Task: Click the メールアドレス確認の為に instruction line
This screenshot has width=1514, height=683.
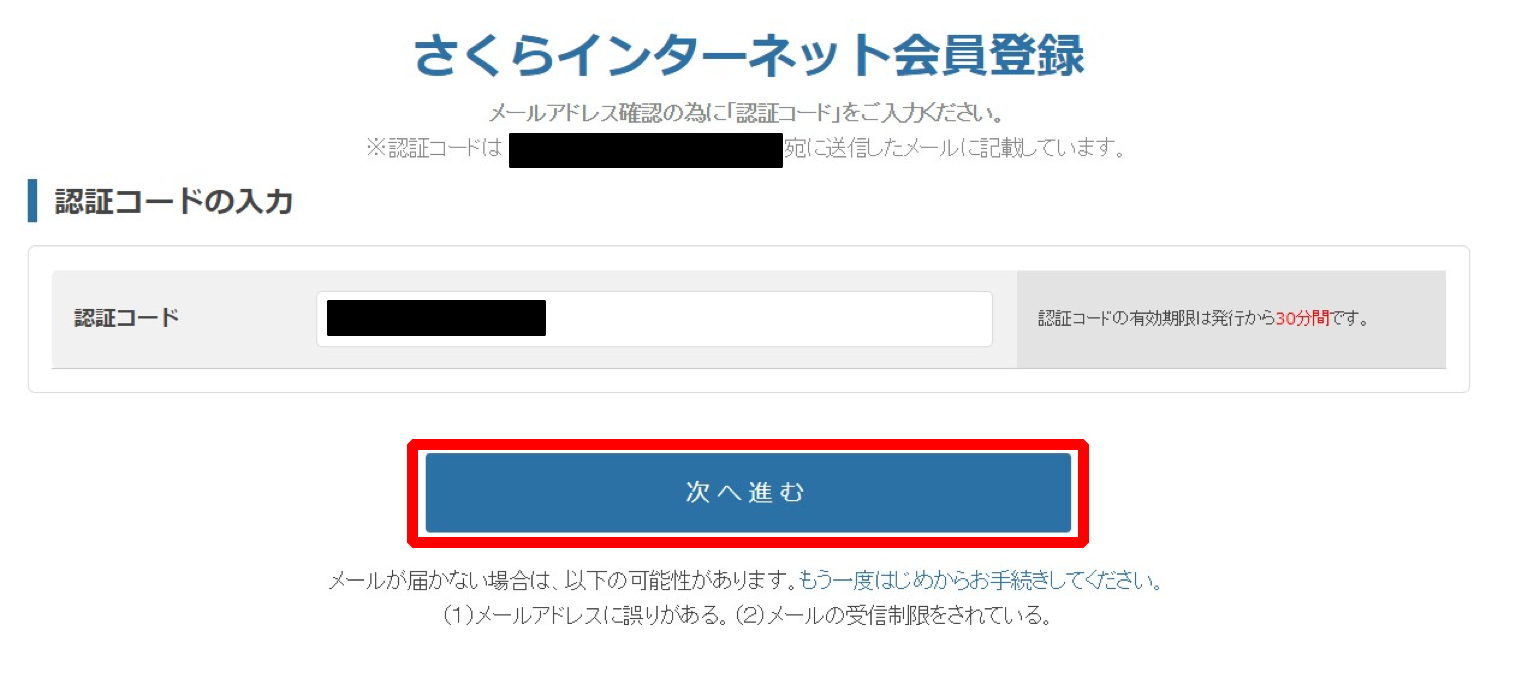Action: (747, 112)
